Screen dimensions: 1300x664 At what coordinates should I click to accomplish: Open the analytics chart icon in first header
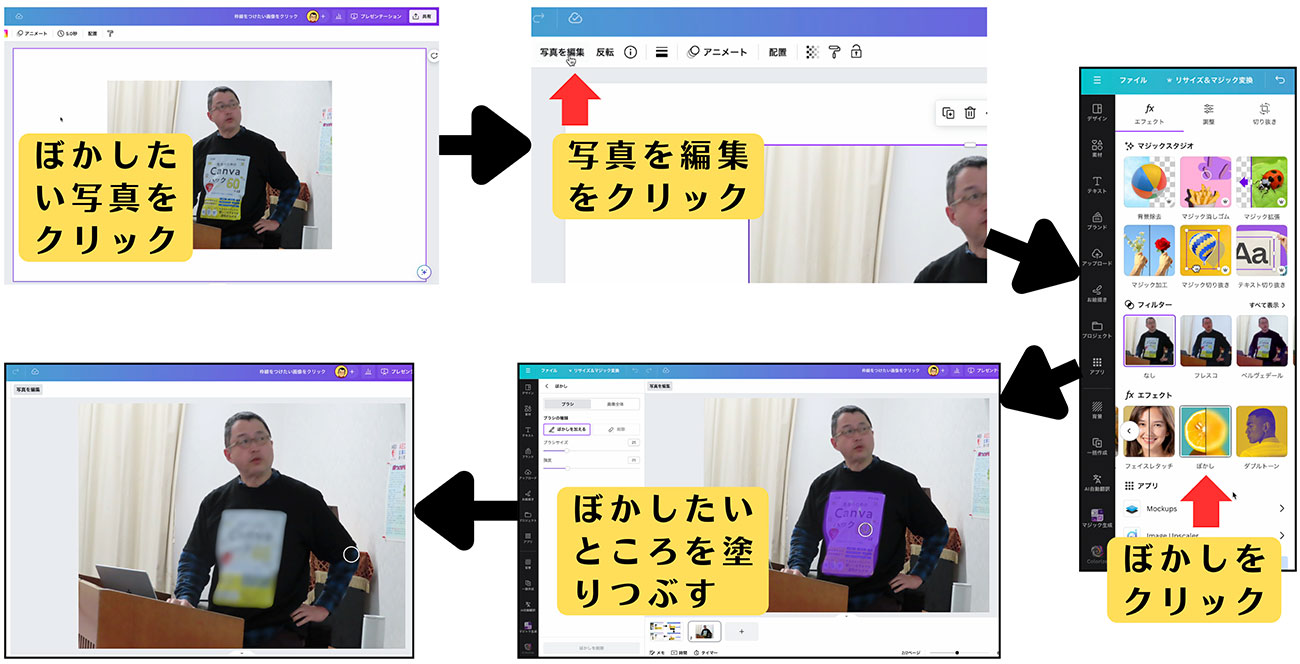338,17
